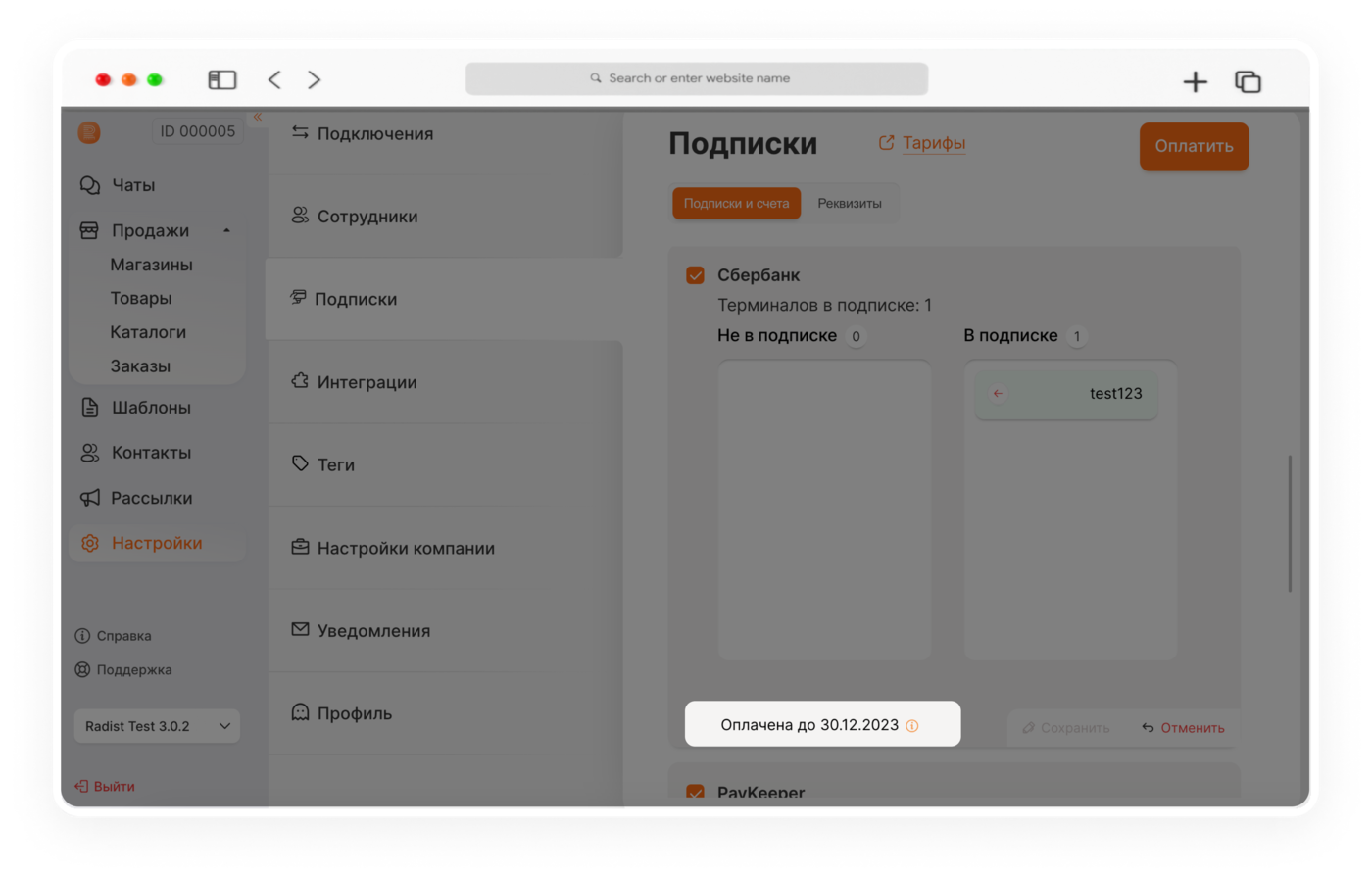Collapse the Продажи section arrow
This screenshot has width=1372, height=876.
(x=226, y=231)
